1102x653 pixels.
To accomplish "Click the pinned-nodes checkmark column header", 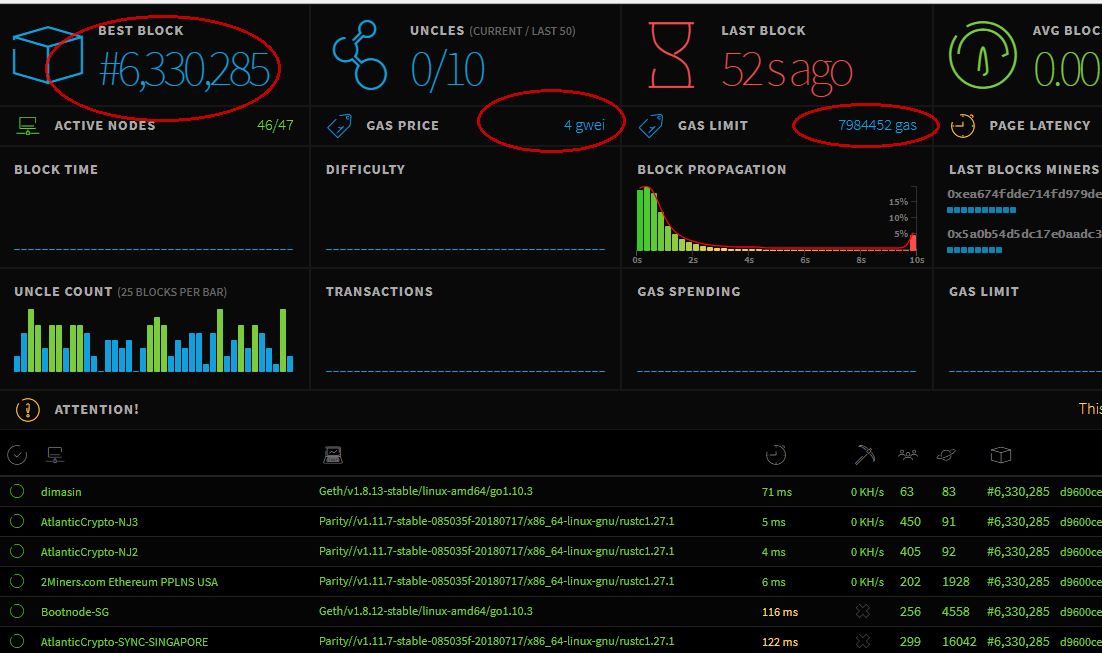I will point(17,455).
